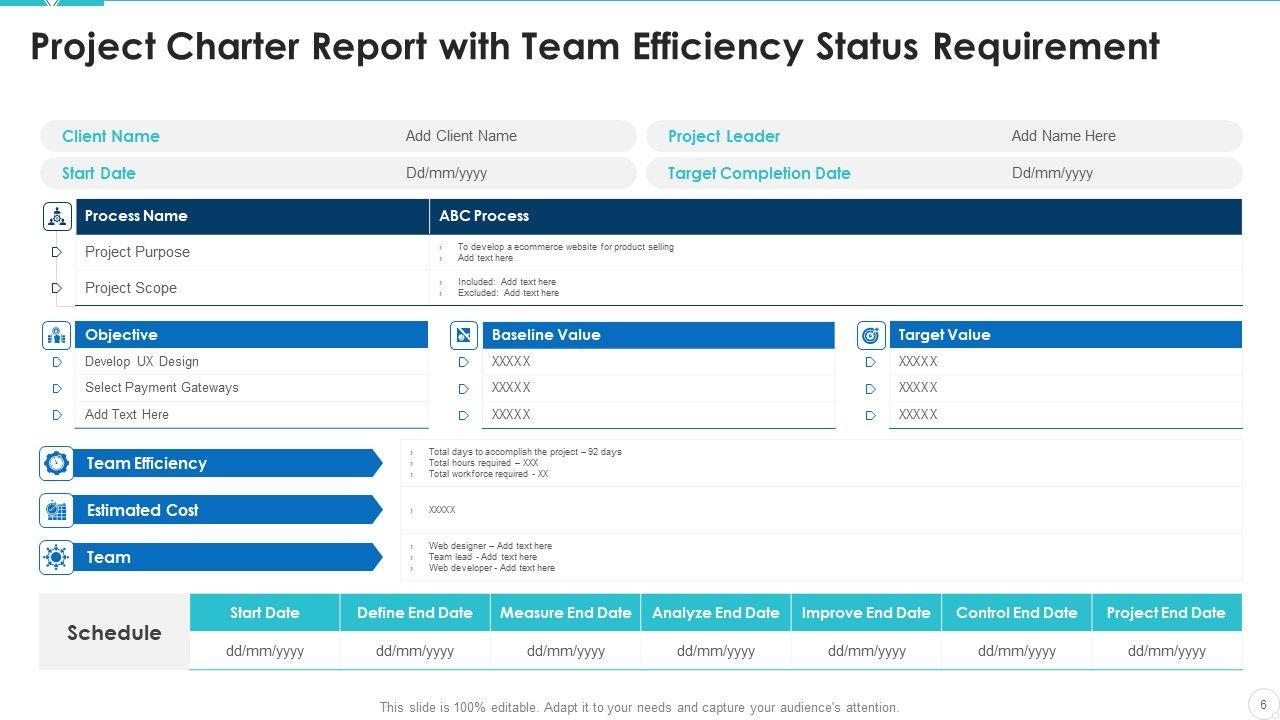Select the Measure End Date column header
Image resolution: width=1280 pixels, height=720 pixels.
[x=565, y=613]
